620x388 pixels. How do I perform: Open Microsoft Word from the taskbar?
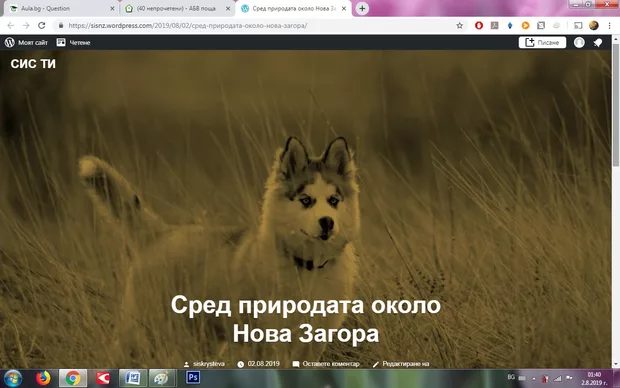(132, 378)
